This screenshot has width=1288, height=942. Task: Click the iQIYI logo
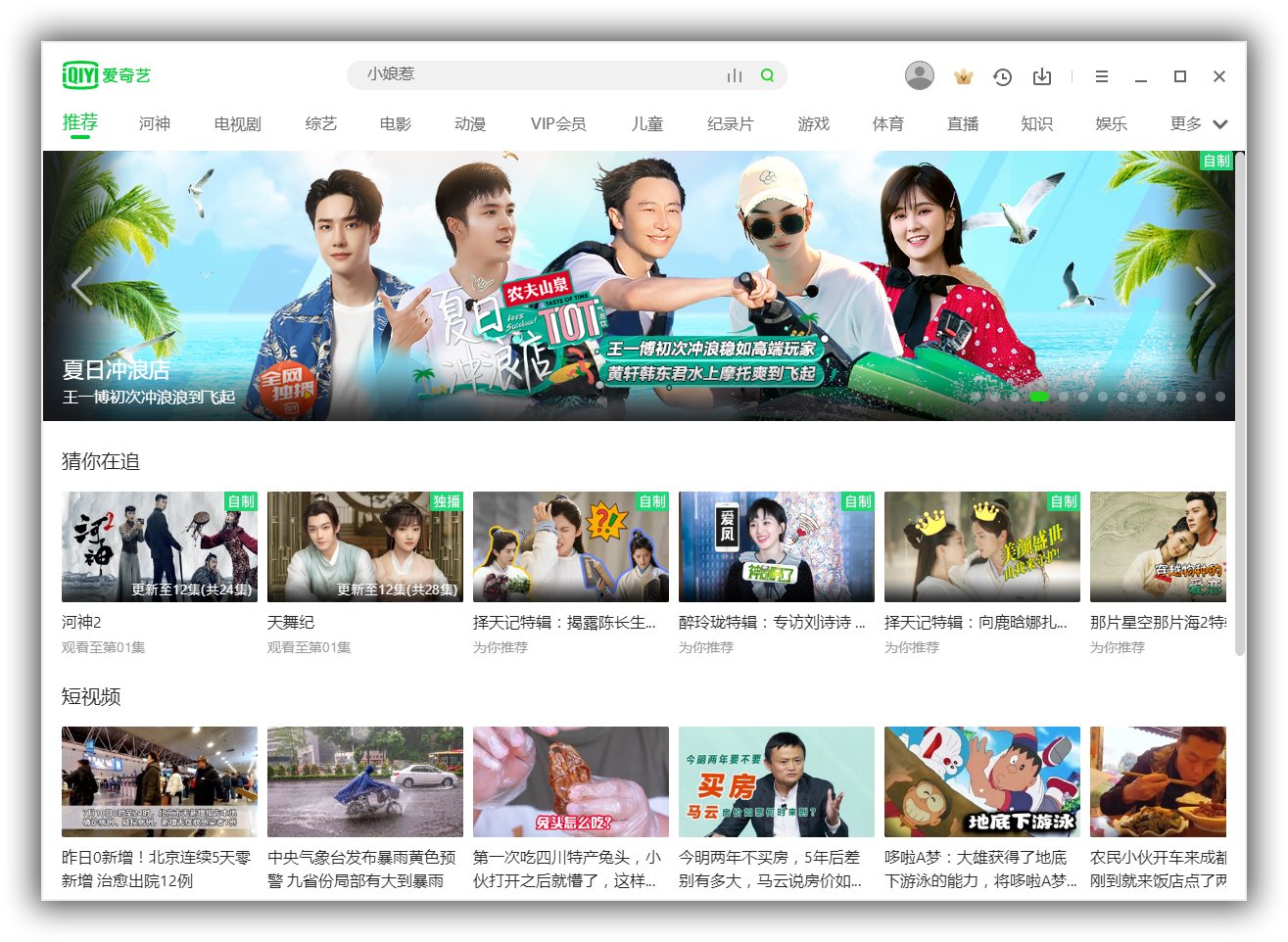point(106,75)
